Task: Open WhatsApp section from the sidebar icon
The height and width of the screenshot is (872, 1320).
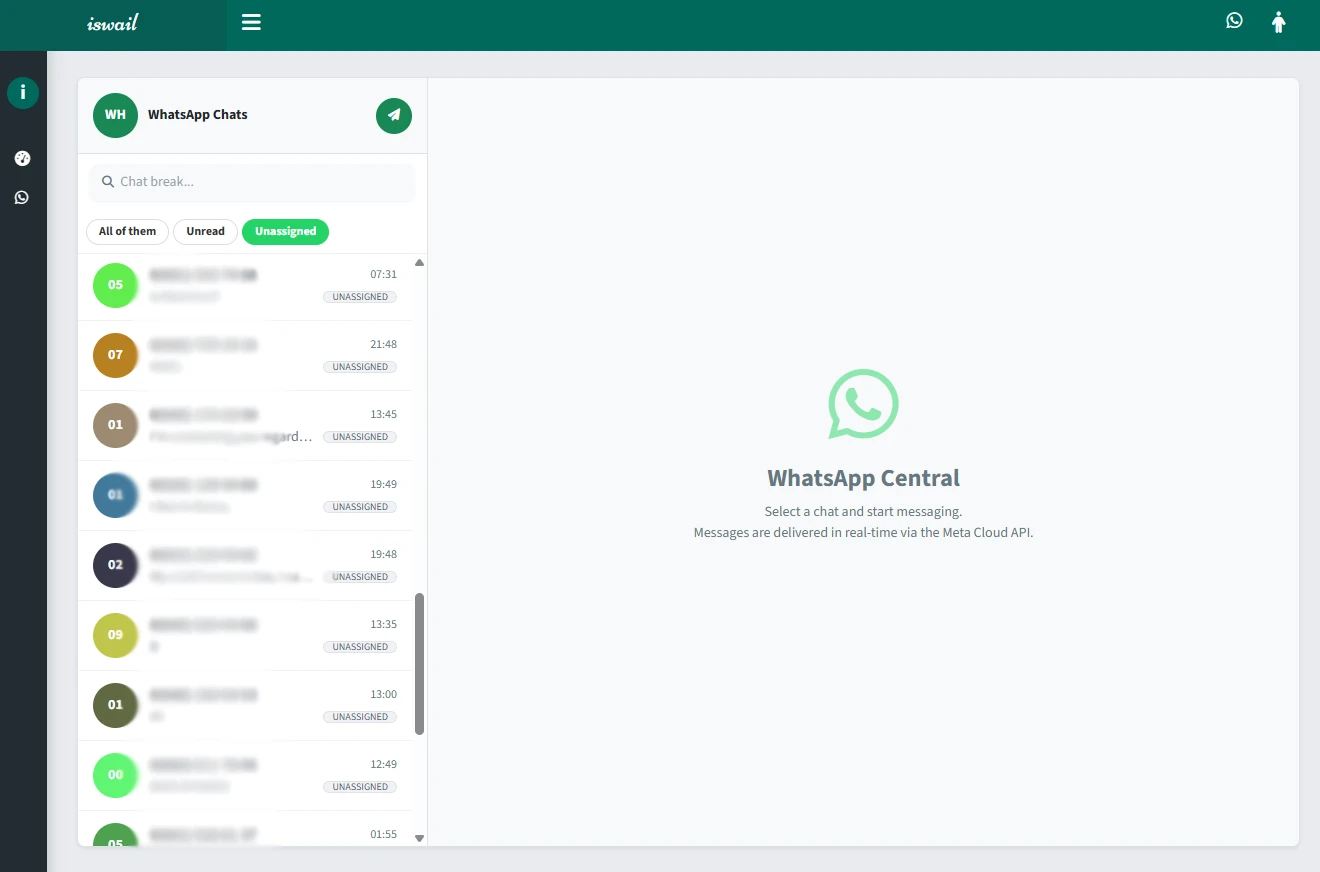Action: click(22, 197)
